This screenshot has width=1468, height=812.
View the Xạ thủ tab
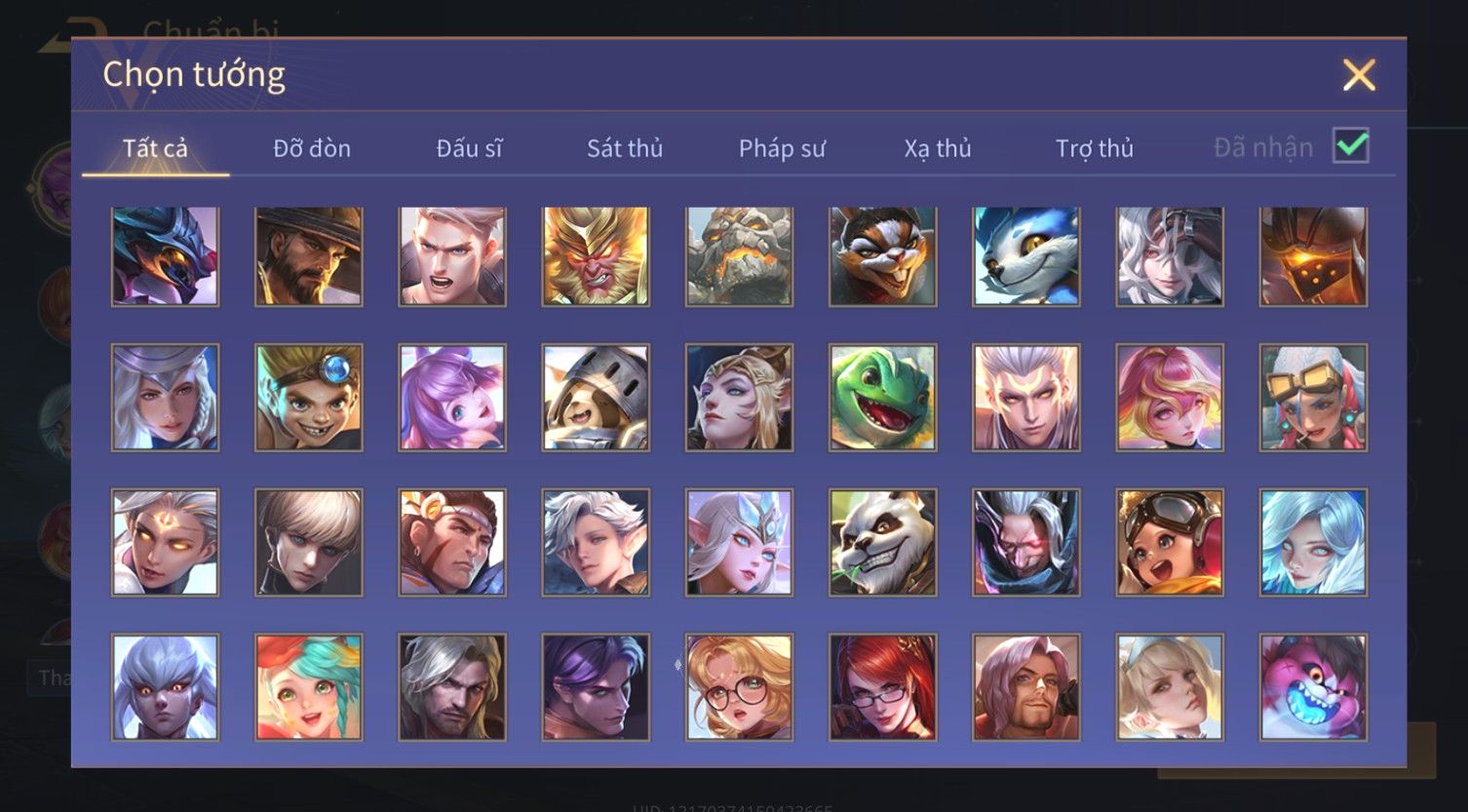pos(938,148)
